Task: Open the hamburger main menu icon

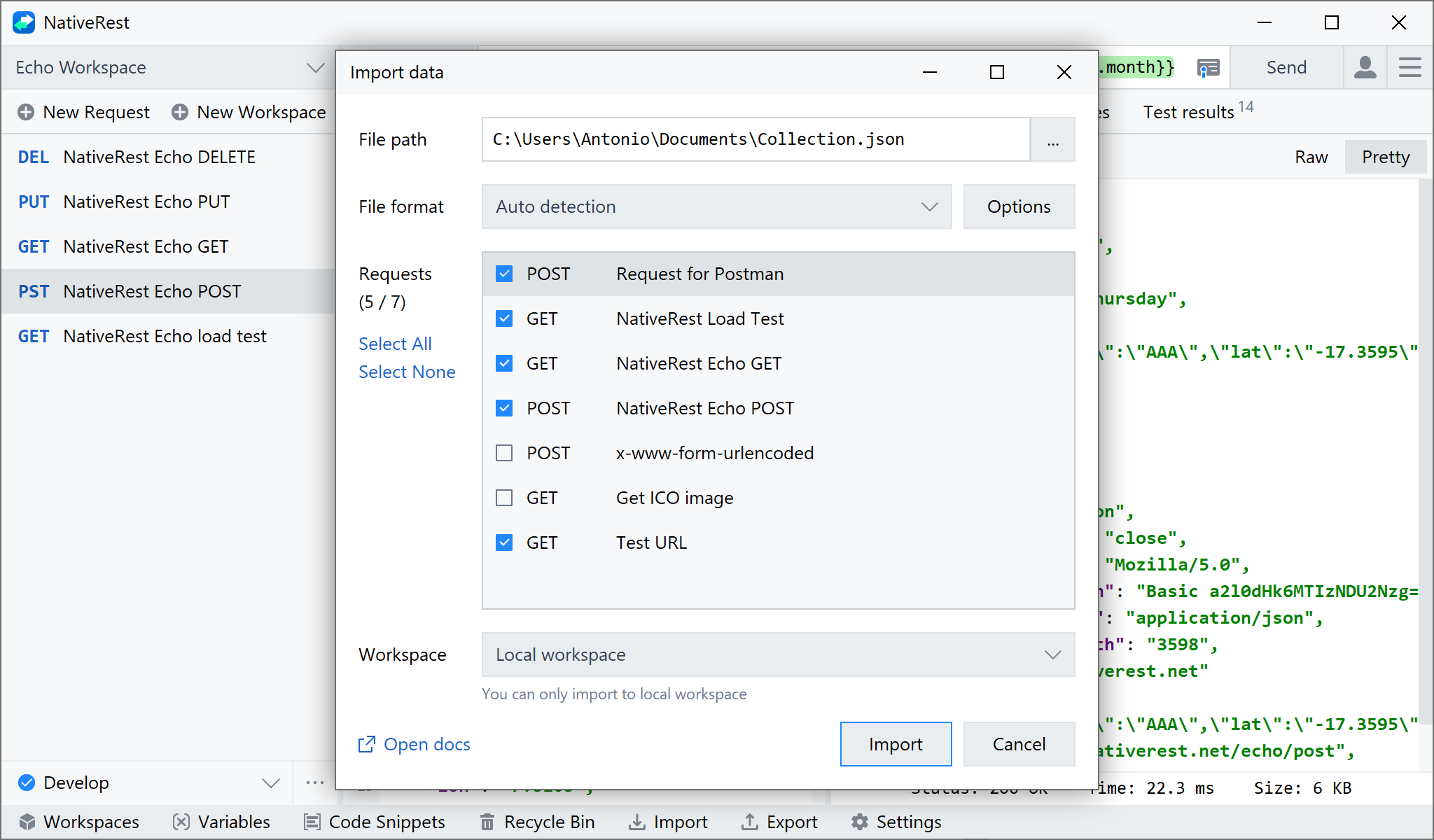Action: [x=1409, y=67]
